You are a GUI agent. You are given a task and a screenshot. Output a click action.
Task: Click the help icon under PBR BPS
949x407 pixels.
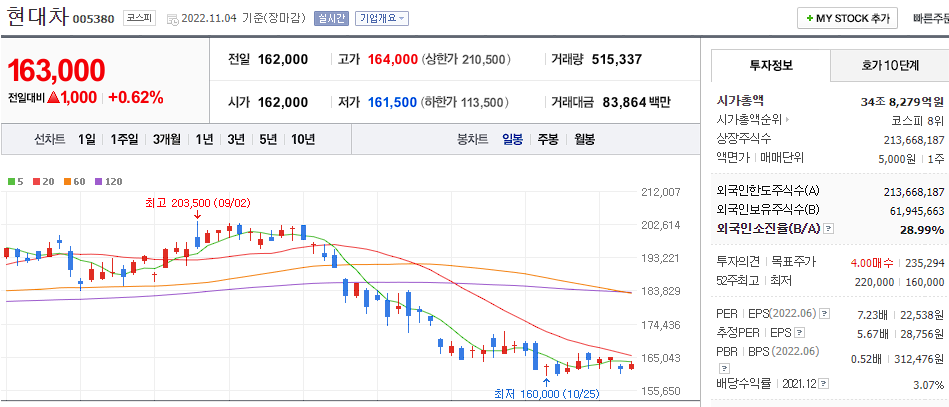724,368
